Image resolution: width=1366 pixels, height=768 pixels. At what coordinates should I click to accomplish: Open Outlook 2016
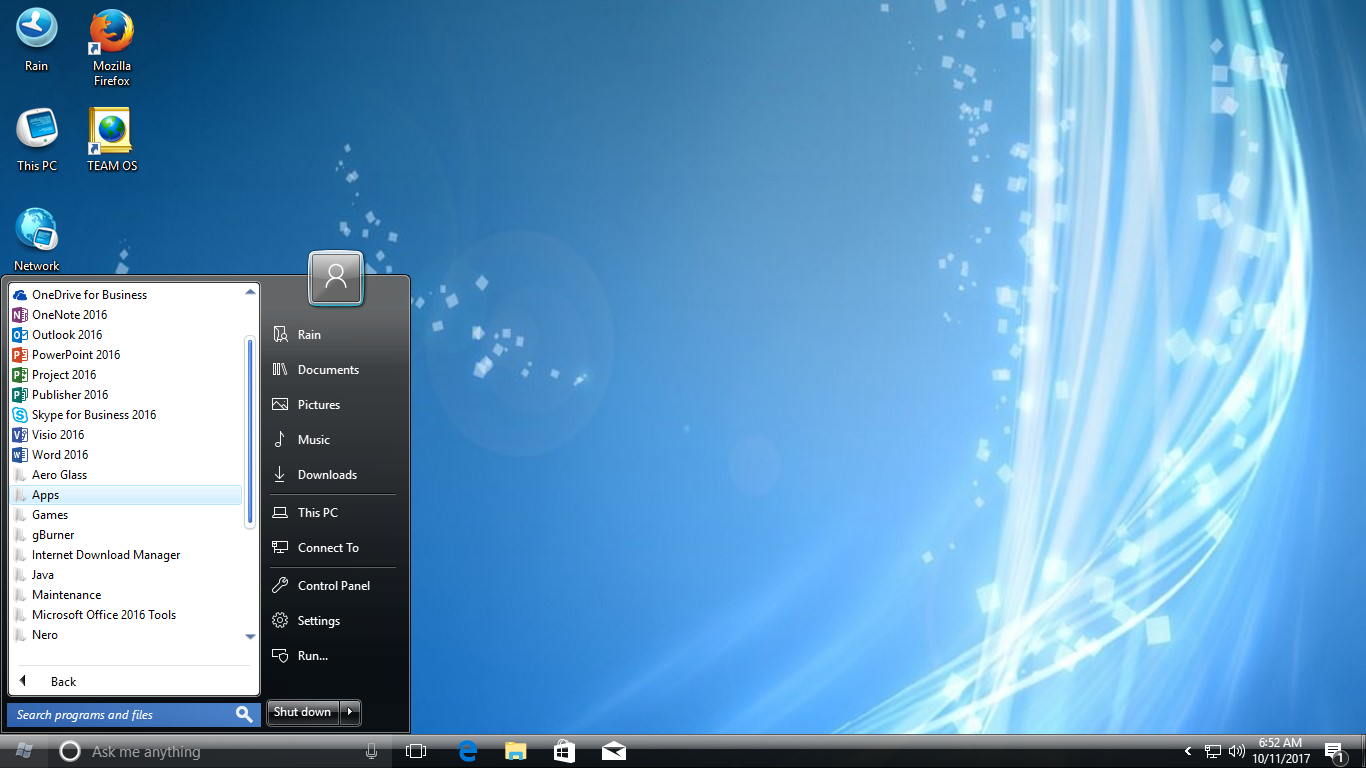(x=126, y=335)
